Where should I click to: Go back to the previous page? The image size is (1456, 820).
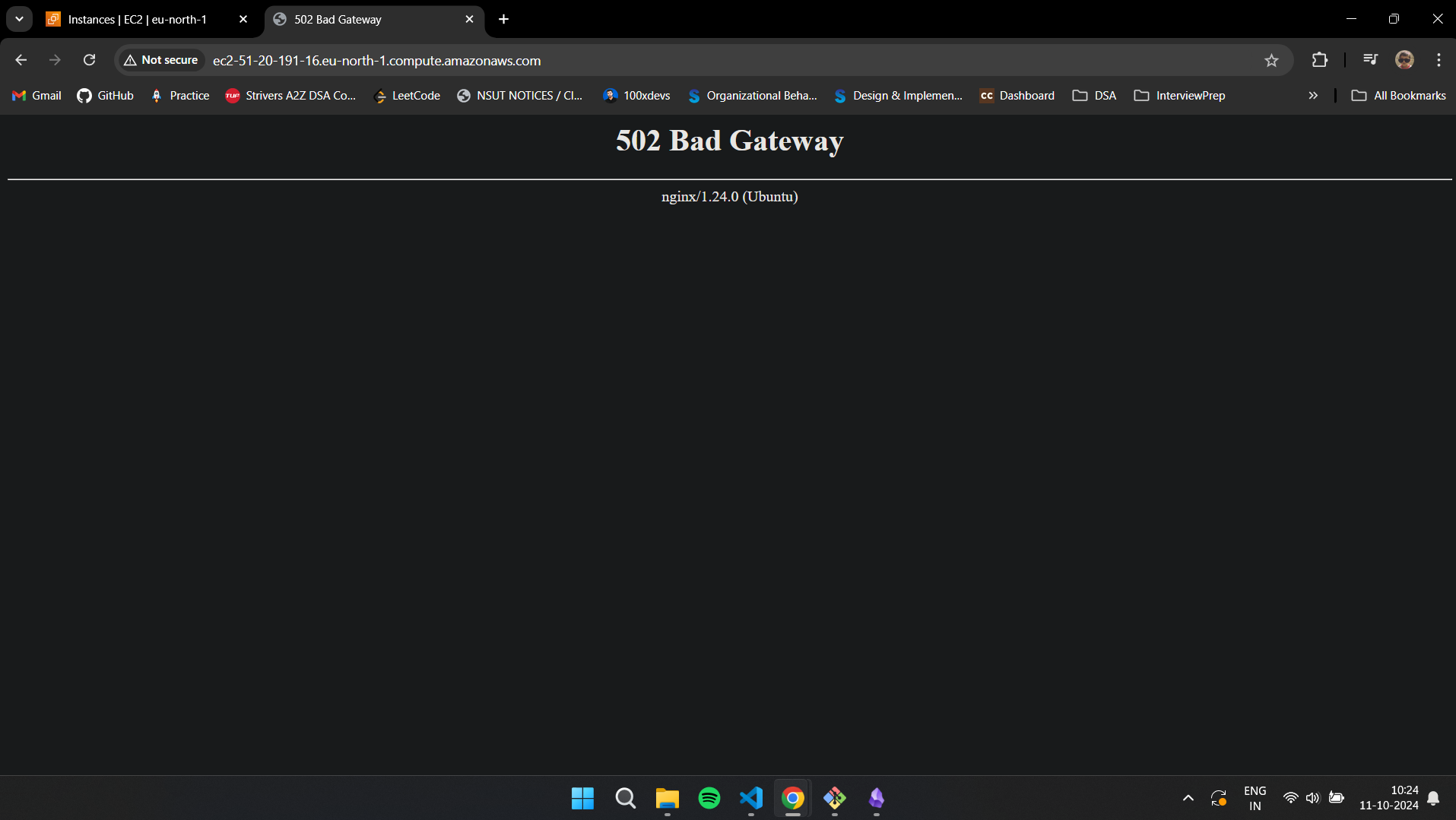coord(21,60)
